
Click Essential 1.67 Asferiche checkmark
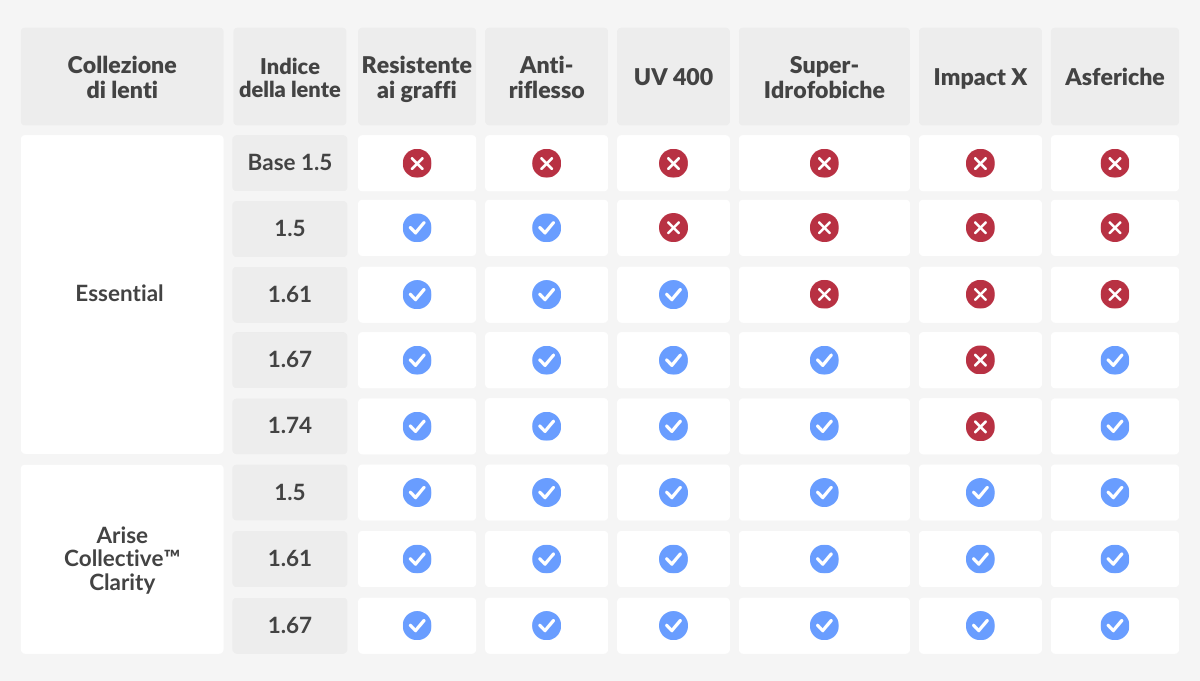[x=1114, y=360]
